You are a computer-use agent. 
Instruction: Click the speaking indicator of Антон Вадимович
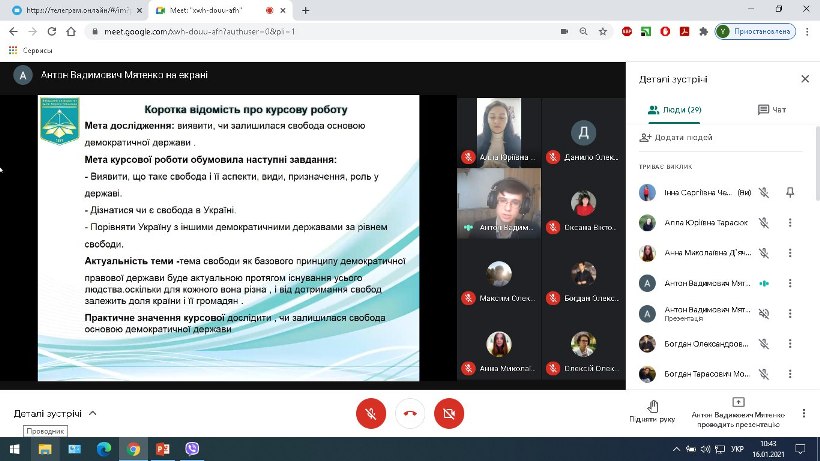(x=764, y=283)
